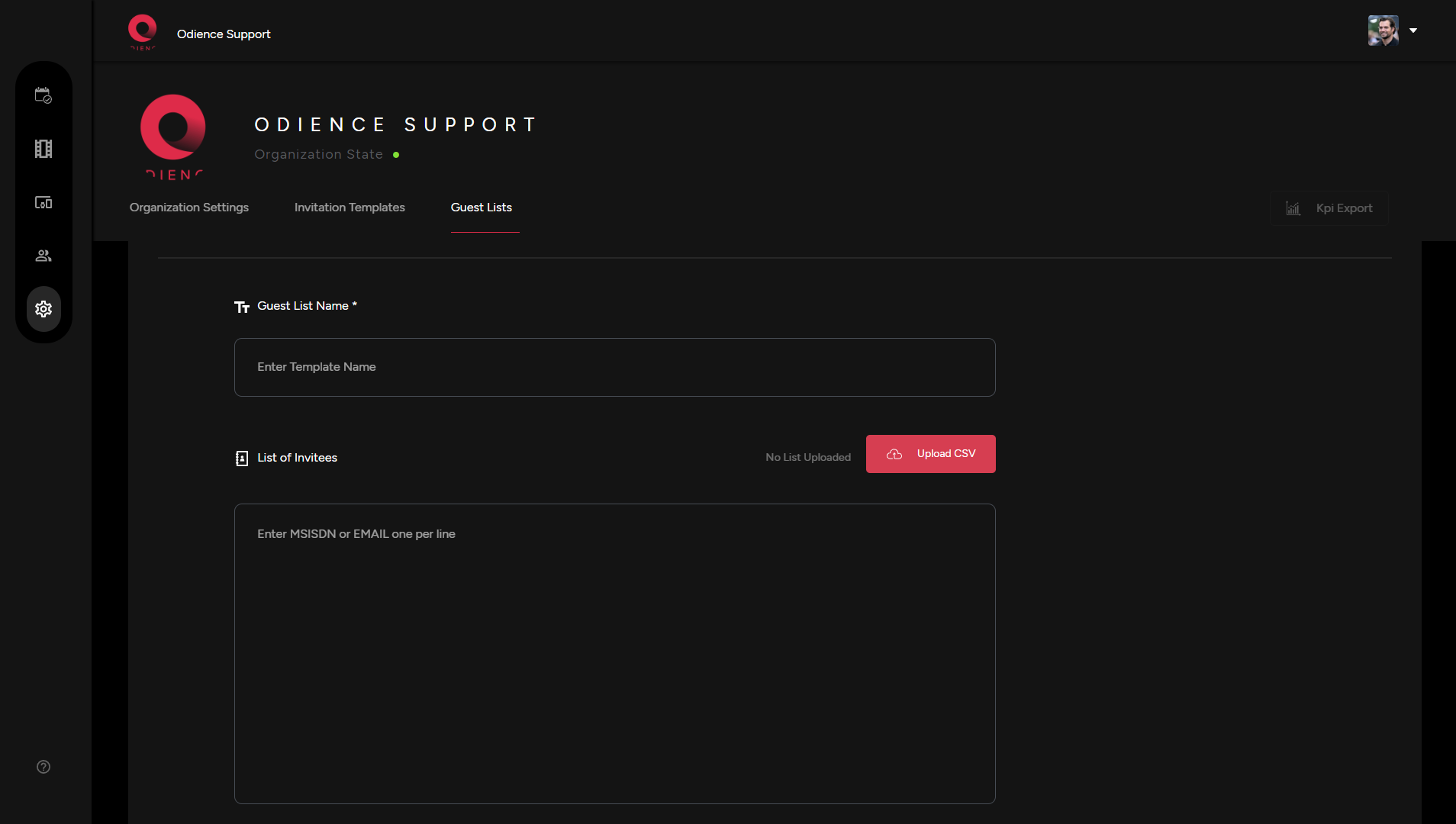
Task: Open the help question mark icon
Action: pyautogui.click(x=43, y=767)
